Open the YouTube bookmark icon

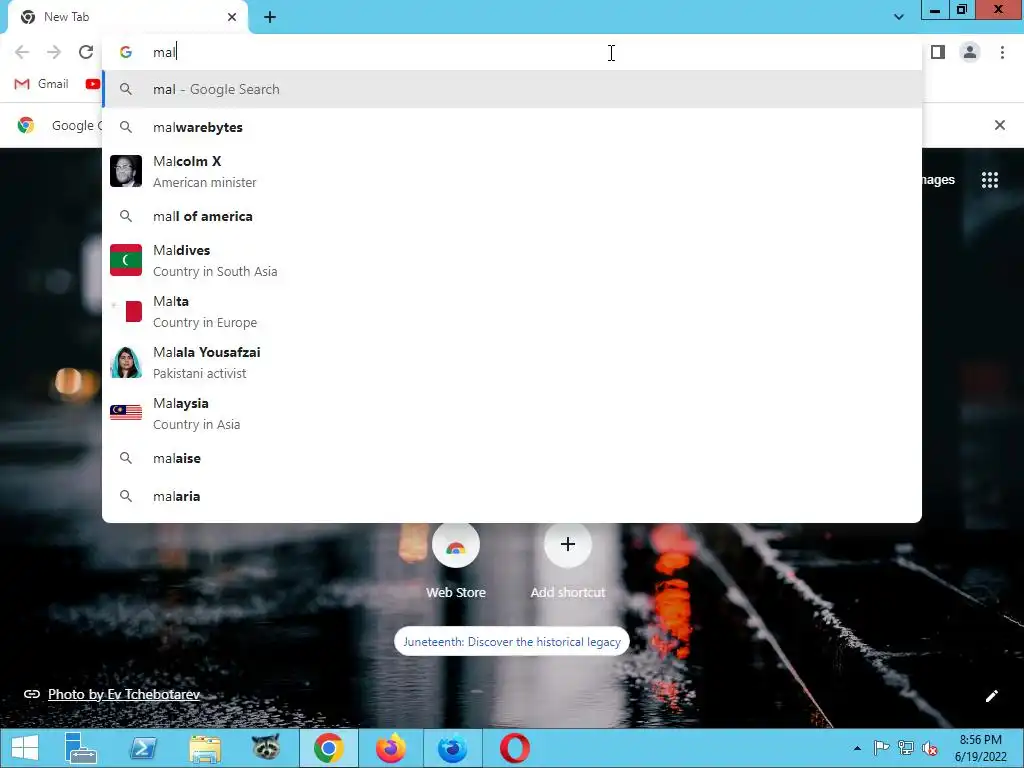pos(93,84)
